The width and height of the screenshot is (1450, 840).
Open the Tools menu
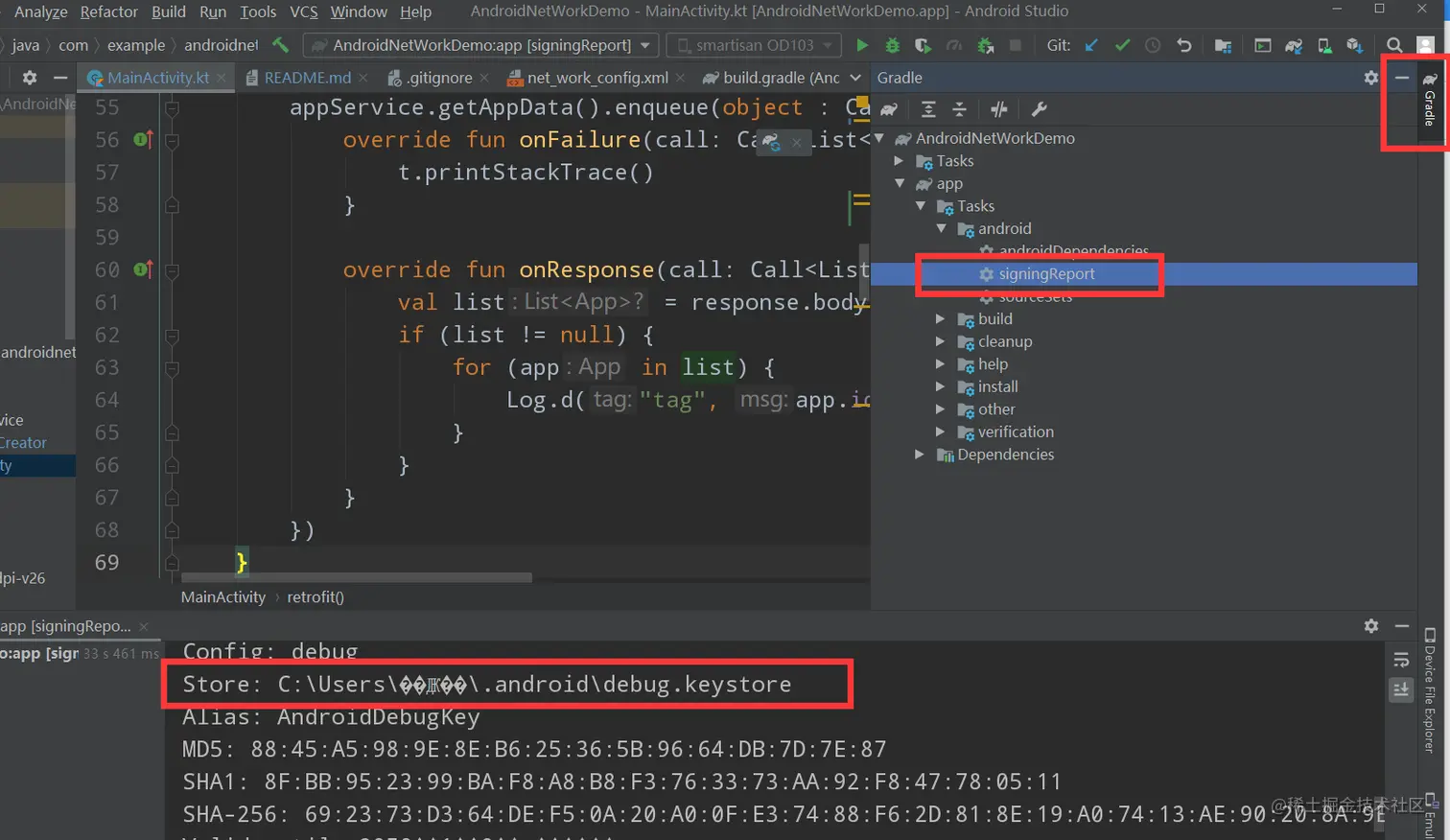coord(257,12)
